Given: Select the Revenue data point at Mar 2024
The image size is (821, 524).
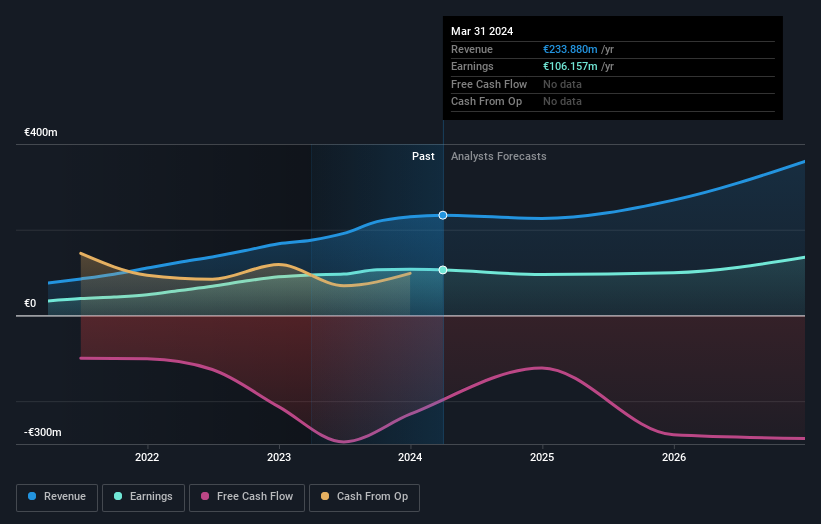Looking at the screenshot, I should coord(443,215).
